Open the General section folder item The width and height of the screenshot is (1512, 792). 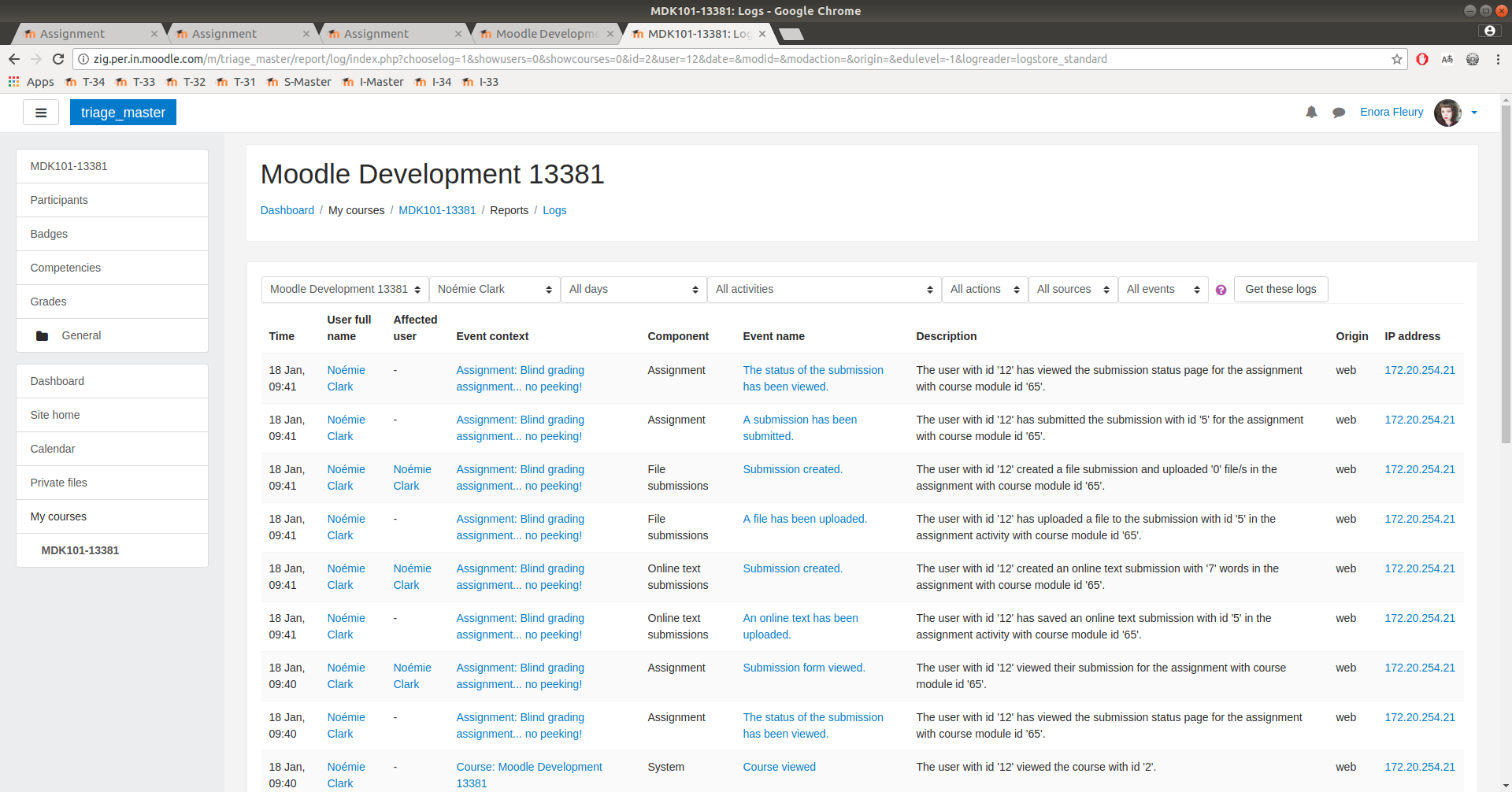point(112,335)
